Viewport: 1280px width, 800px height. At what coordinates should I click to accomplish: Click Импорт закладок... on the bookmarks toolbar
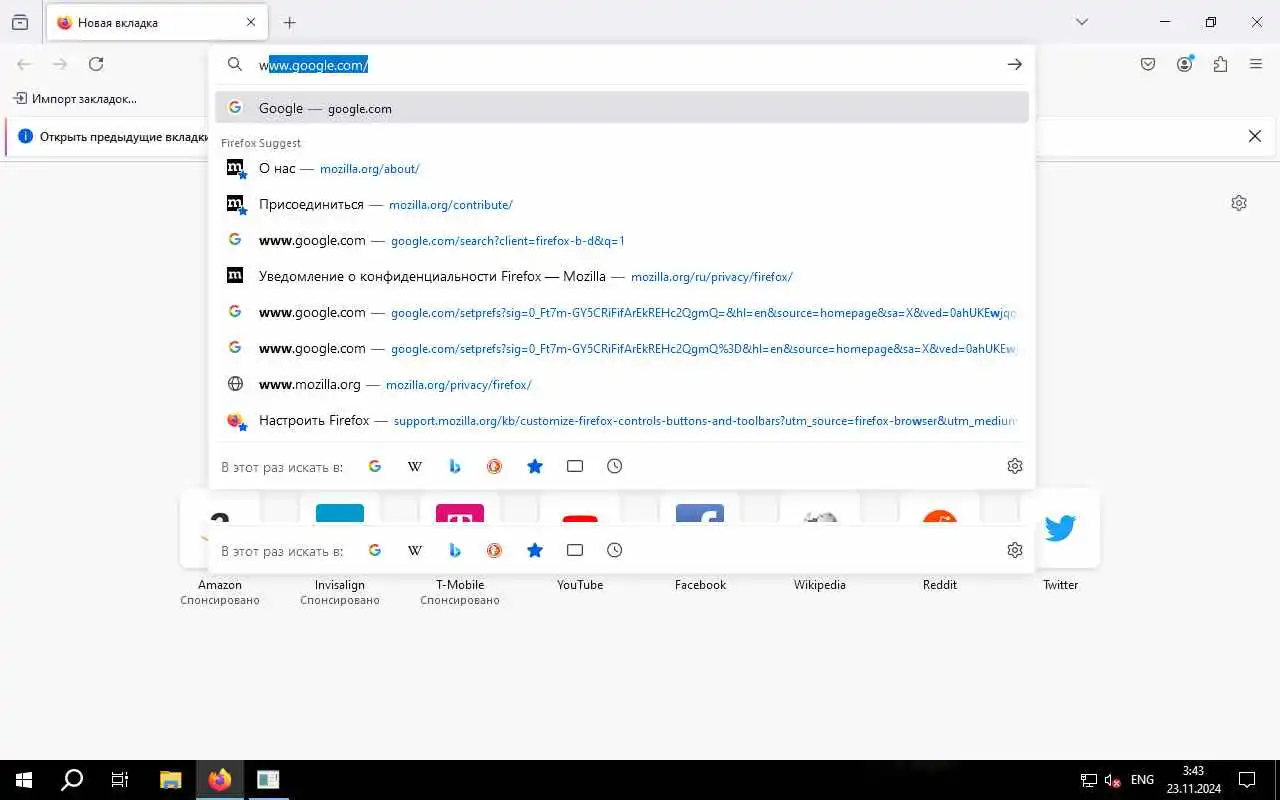click(x=75, y=98)
